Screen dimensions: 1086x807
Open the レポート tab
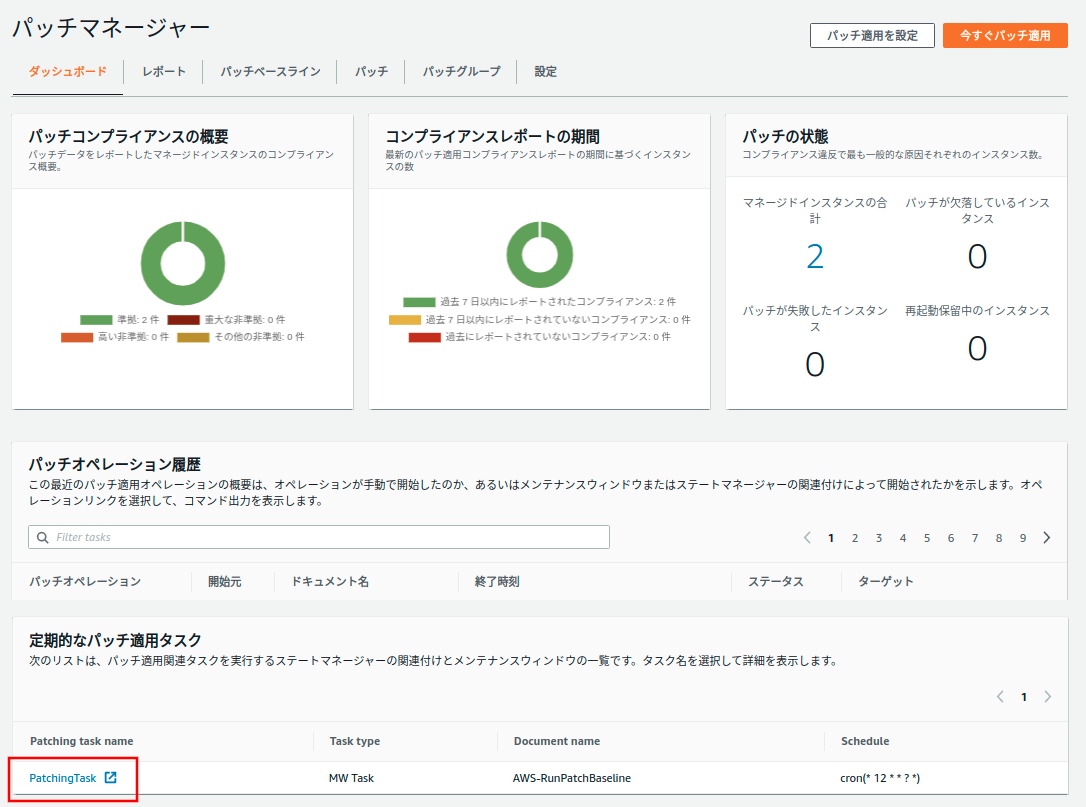[x=164, y=72]
